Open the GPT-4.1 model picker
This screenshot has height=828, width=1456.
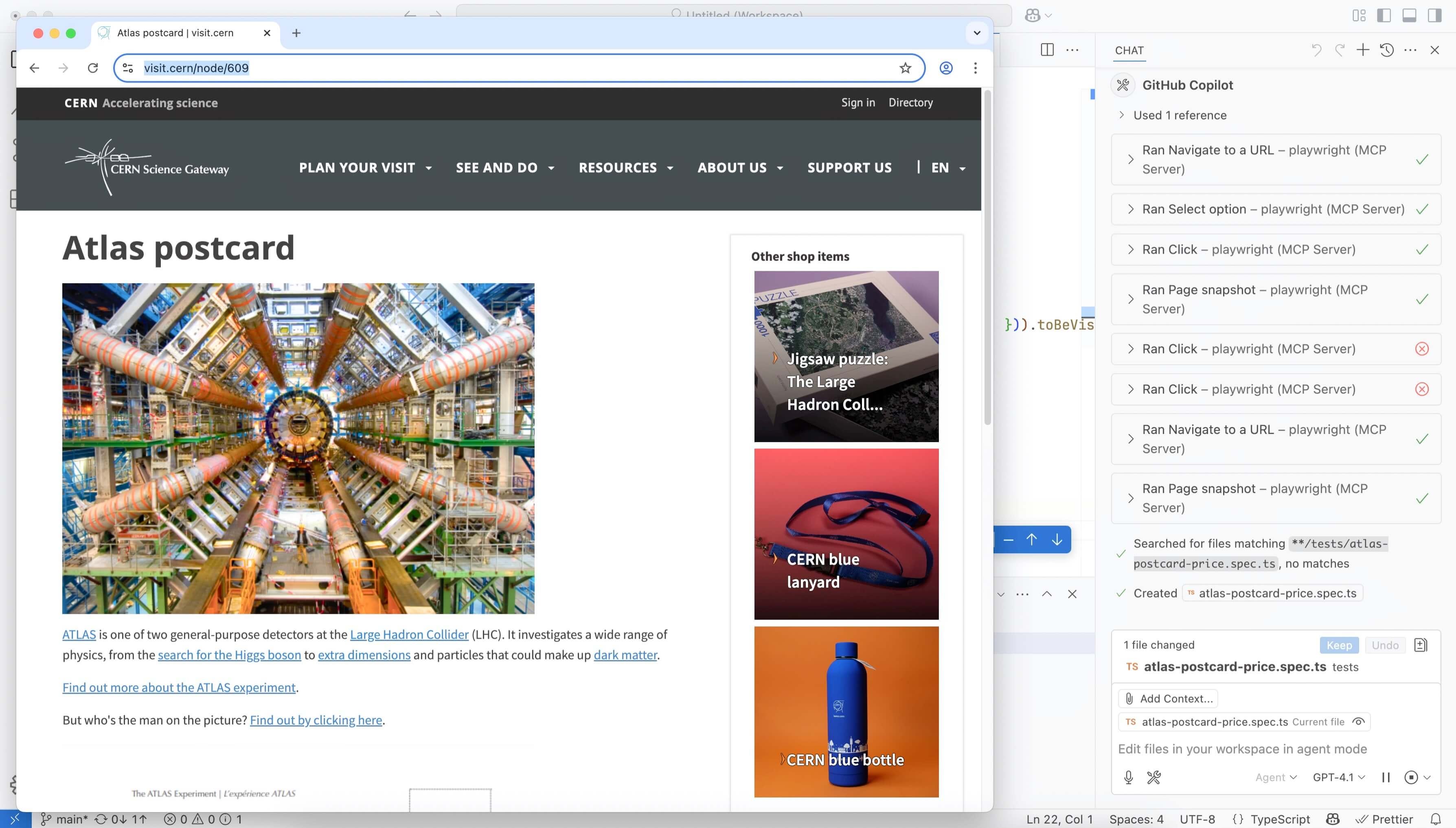(1338, 777)
